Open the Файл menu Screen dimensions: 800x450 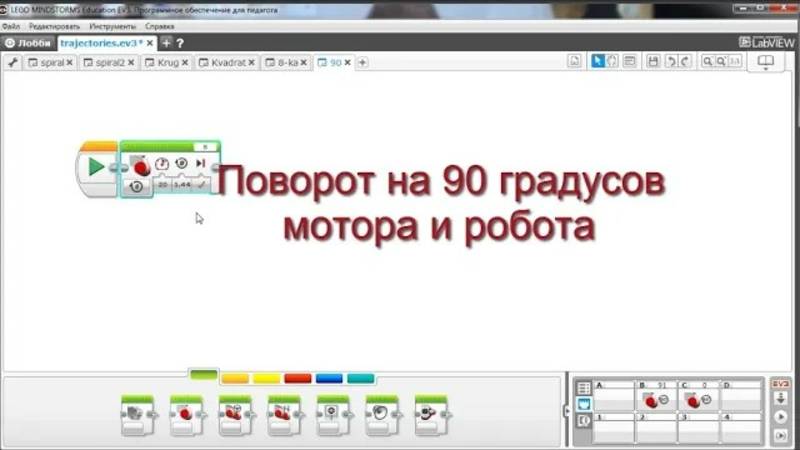11,26
